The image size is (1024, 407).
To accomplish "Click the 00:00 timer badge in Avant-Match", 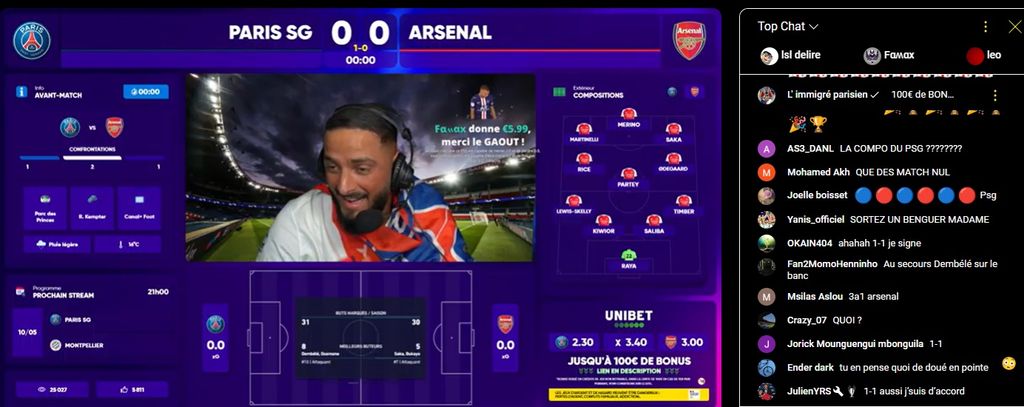I will click(146, 91).
